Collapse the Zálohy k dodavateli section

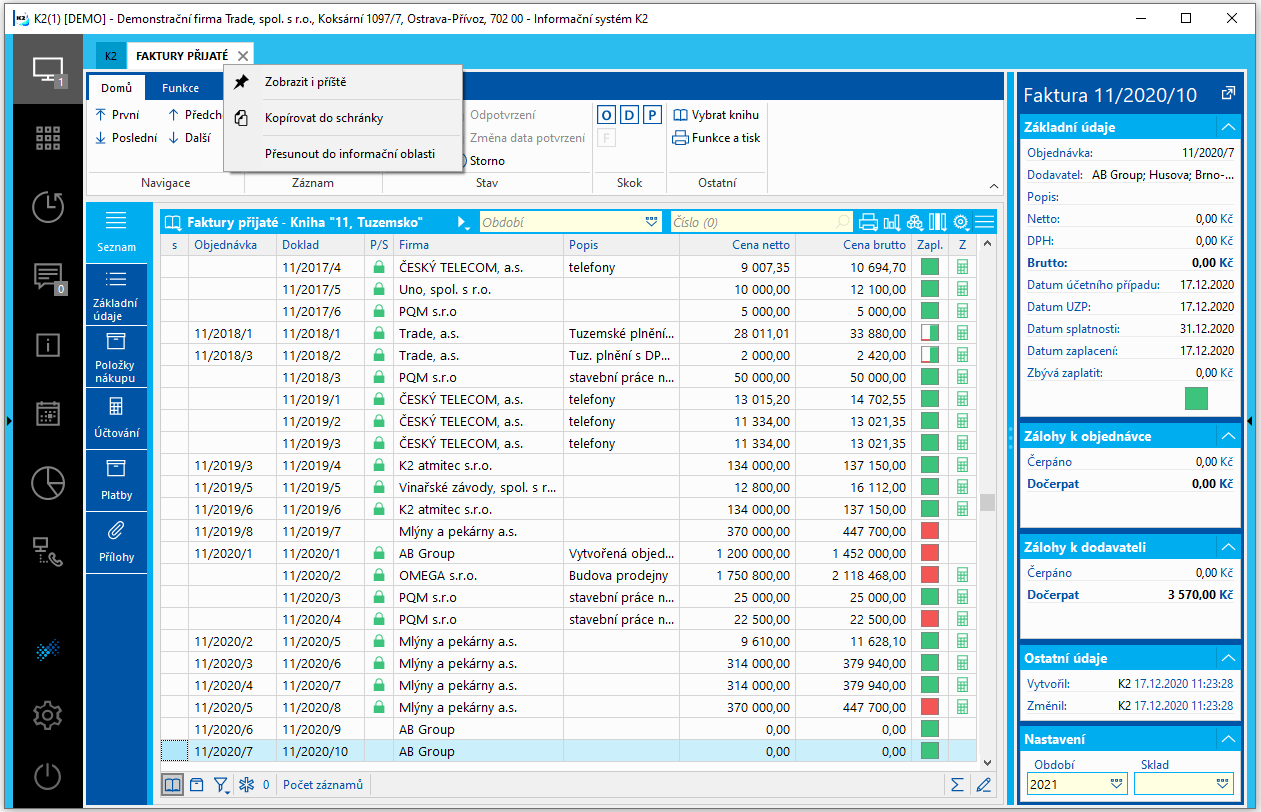pos(1227,547)
